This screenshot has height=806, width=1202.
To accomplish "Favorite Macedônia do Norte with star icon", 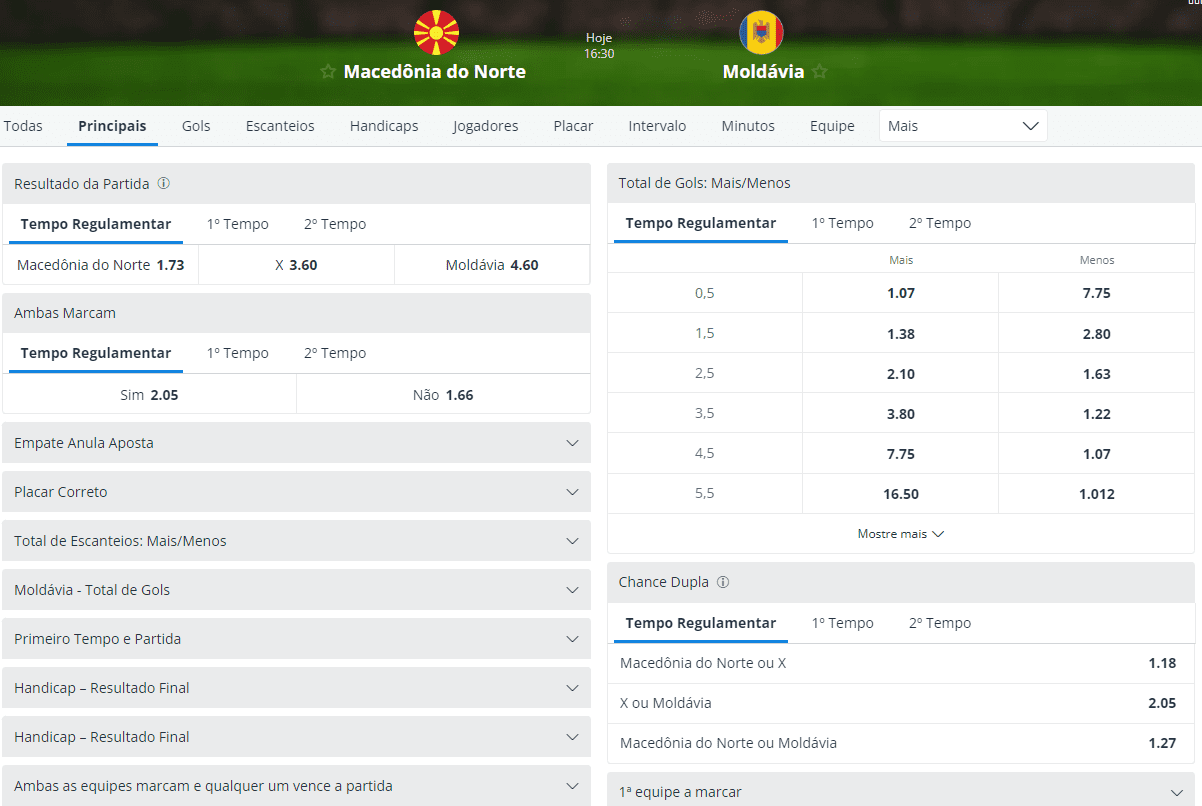I will tap(327, 72).
